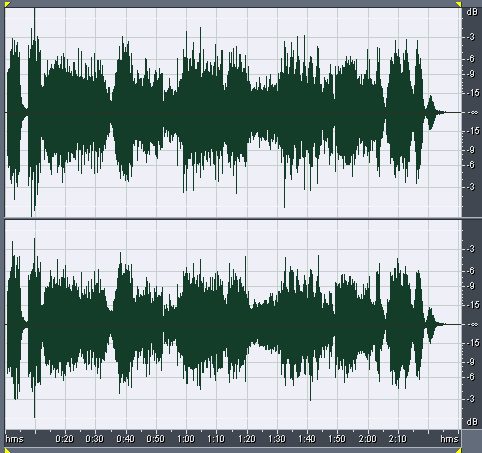482x453 pixels.
Task: Click the 1:10 mark on the time ruler
Action: pyautogui.click(x=216, y=438)
